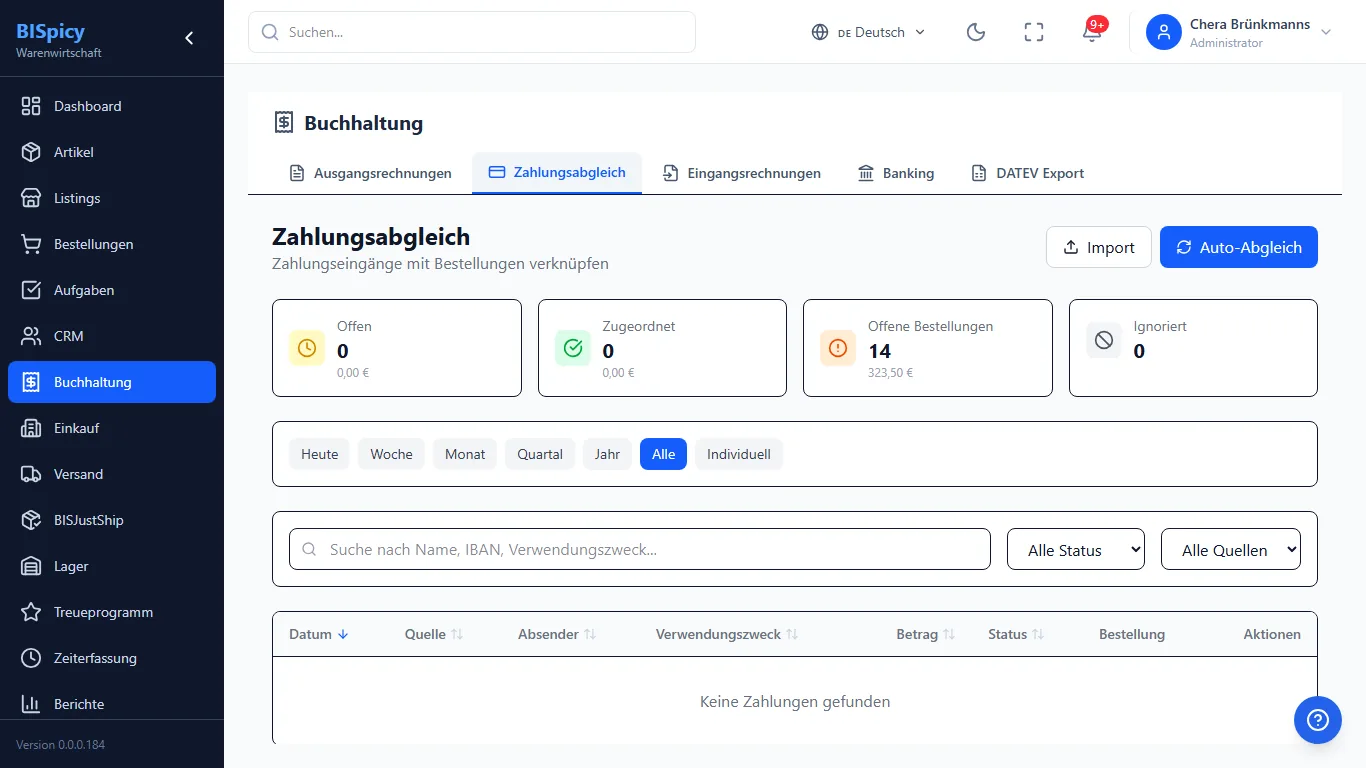Open Einkauf in the sidebar
Screen dimensions: 1366x768
(112, 428)
